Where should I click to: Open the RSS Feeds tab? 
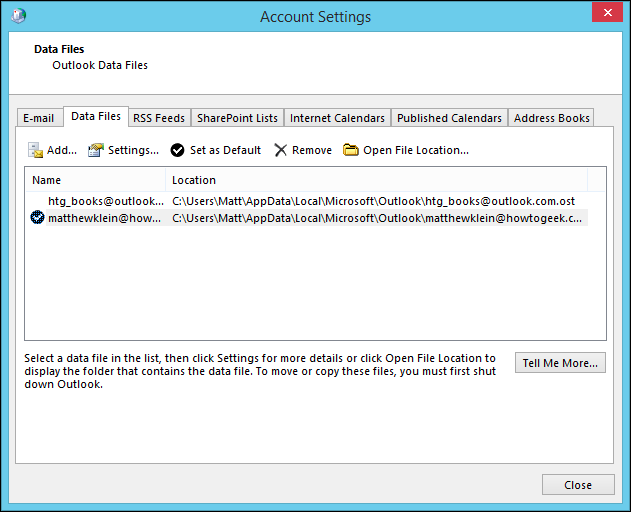(x=159, y=118)
